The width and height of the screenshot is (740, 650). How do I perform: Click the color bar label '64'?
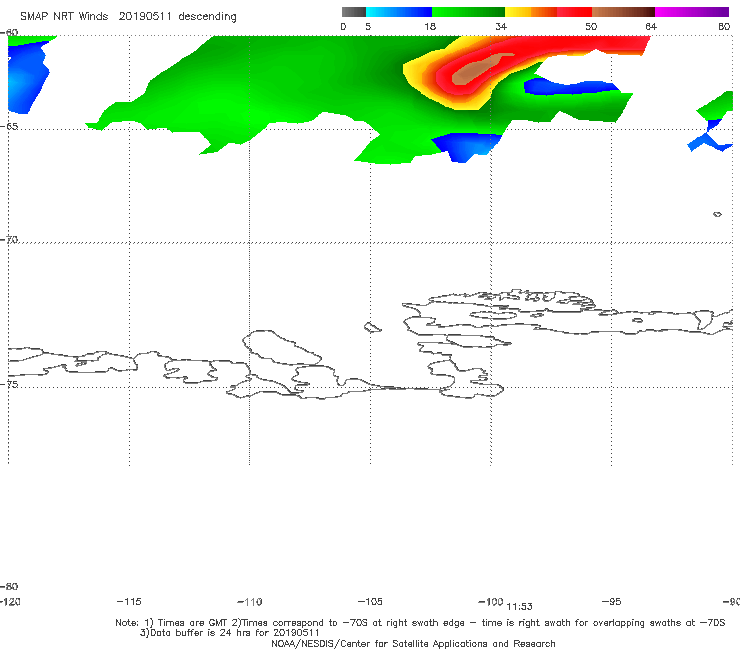[x=651, y=26]
